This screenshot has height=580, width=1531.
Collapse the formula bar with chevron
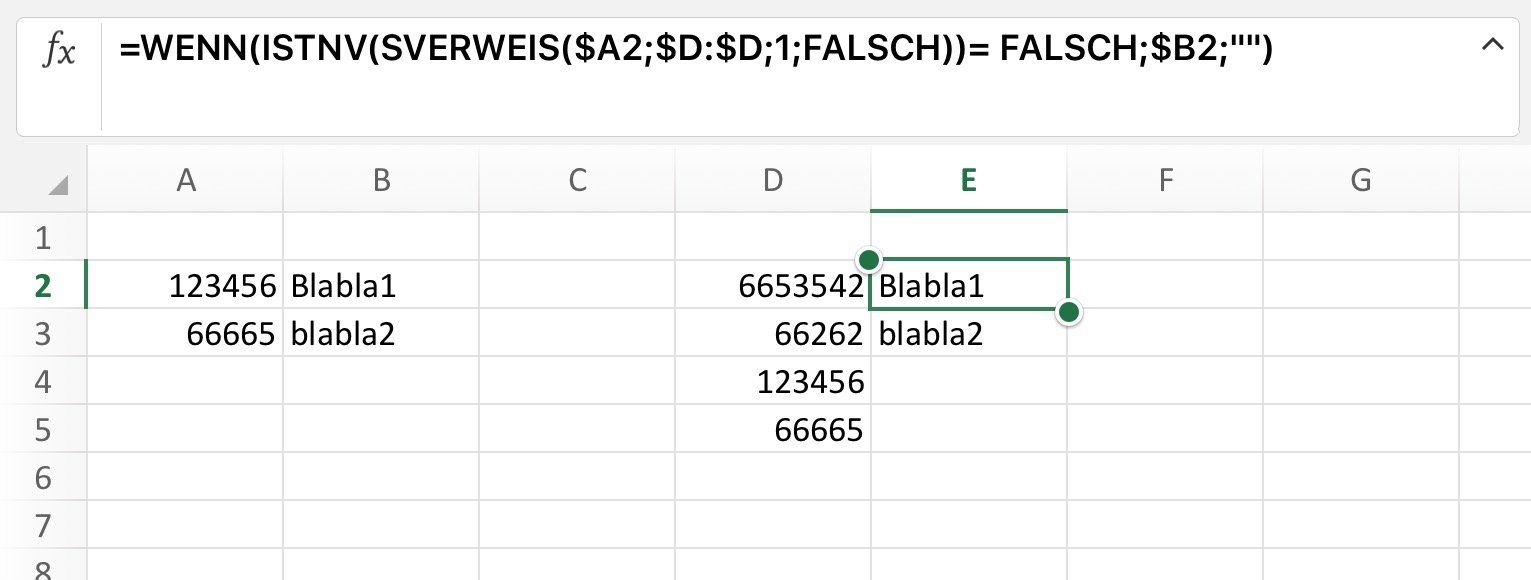coord(1491,45)
